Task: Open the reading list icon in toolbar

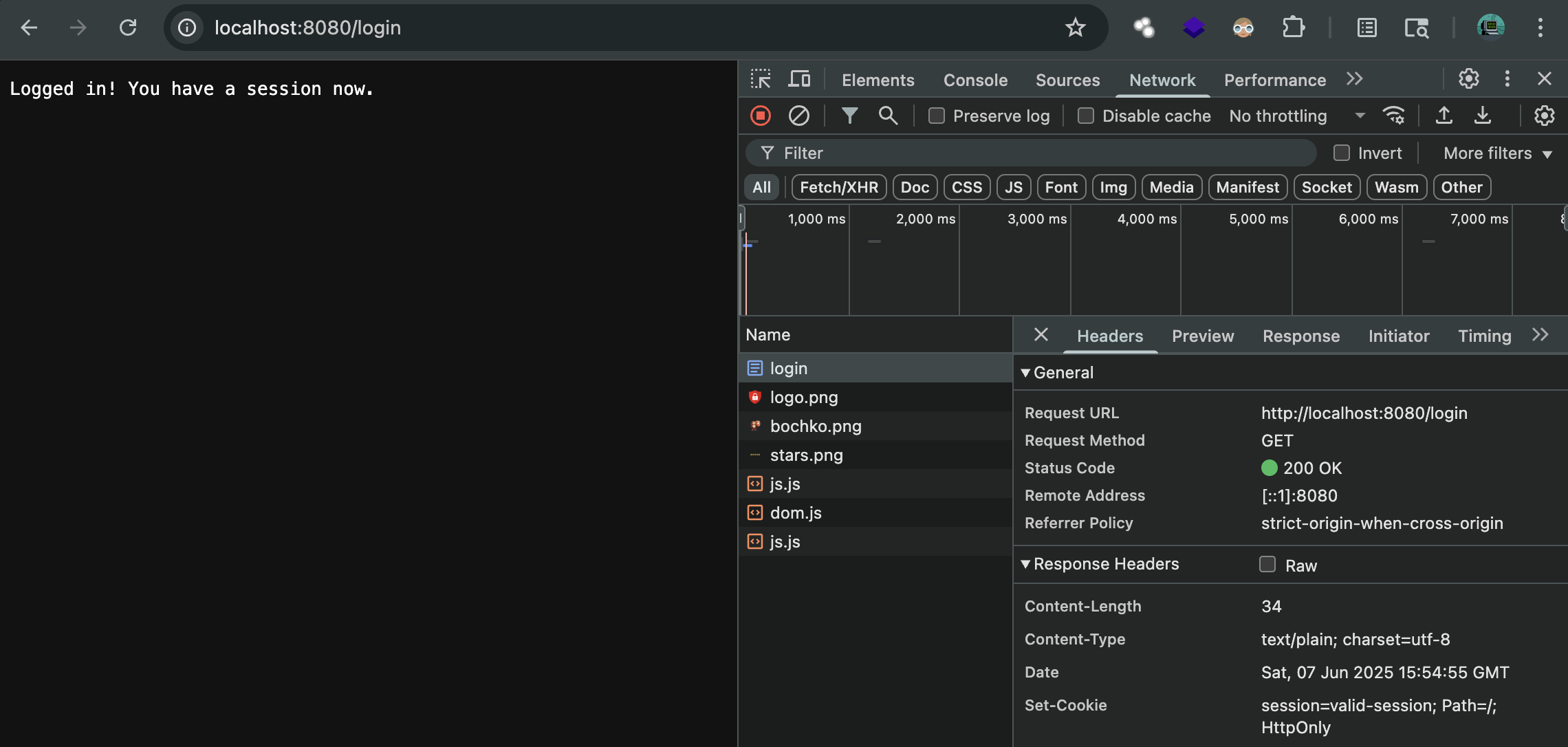Action: tap(1367, 28)
